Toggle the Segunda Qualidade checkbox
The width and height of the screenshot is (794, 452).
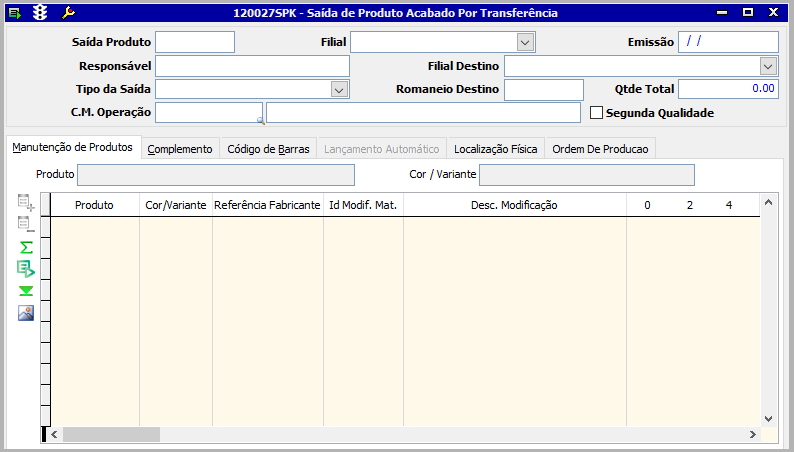coord(597,112)
